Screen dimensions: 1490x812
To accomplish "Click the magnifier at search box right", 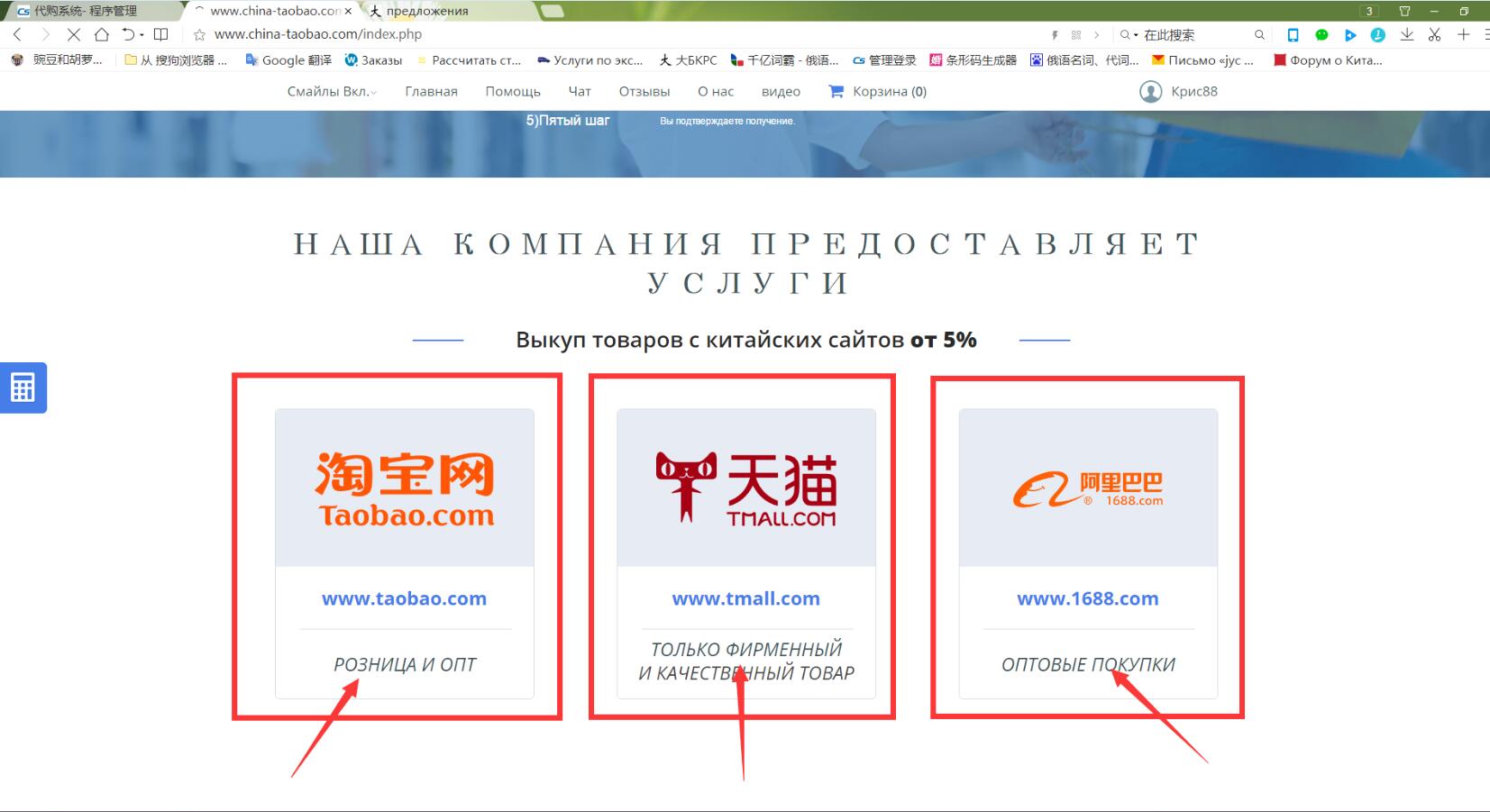I will [1259, 35].
